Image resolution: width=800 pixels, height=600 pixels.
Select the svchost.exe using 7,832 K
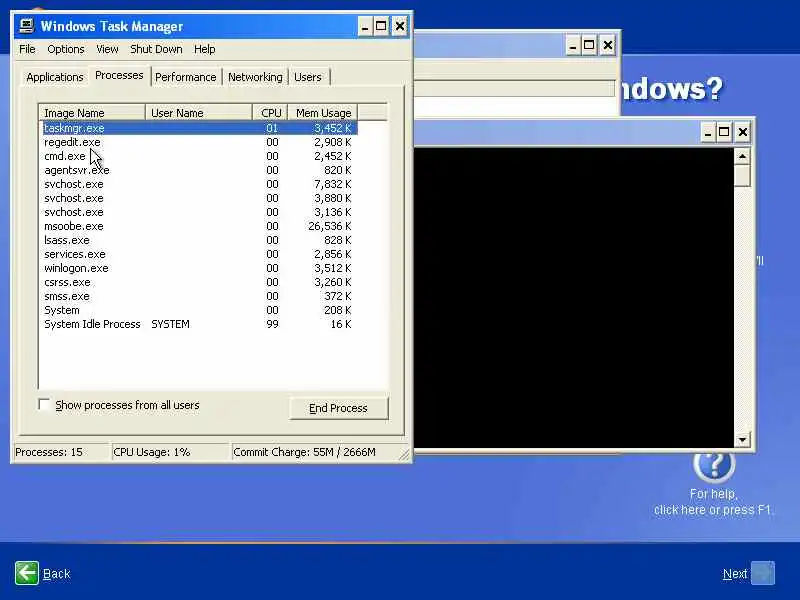click(73, 184)
